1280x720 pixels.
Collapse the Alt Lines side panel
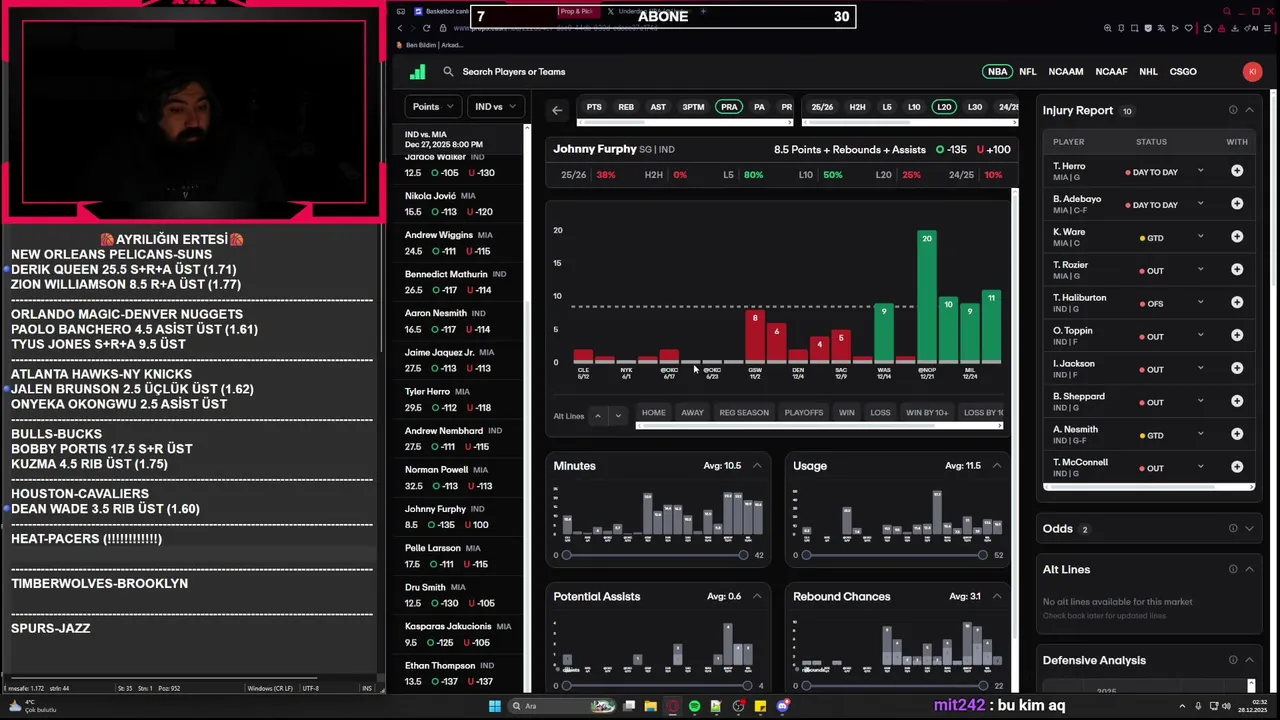click(x=1249, y=569)
